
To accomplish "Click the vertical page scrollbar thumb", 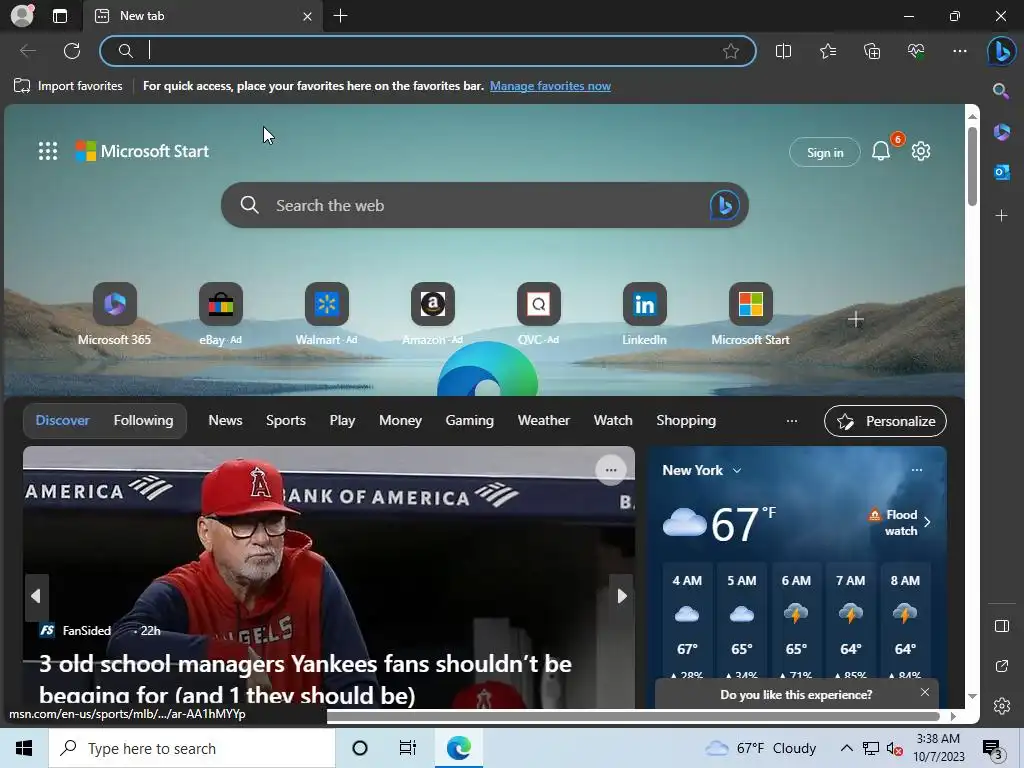I will pos(972,167).
